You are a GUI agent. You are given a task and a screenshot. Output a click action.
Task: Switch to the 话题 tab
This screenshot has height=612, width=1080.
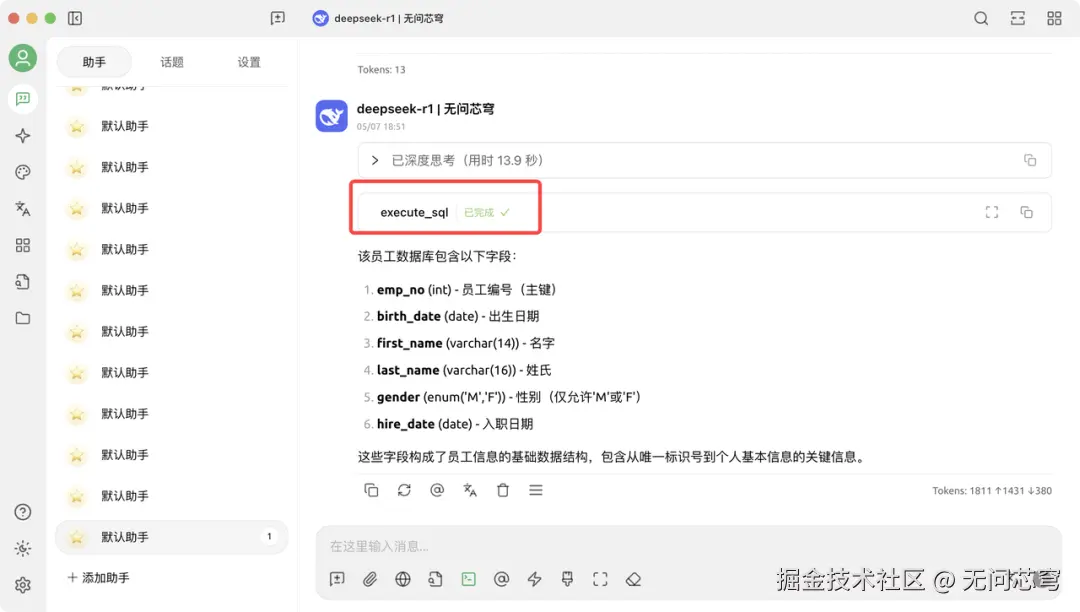(x=171, y=61)
